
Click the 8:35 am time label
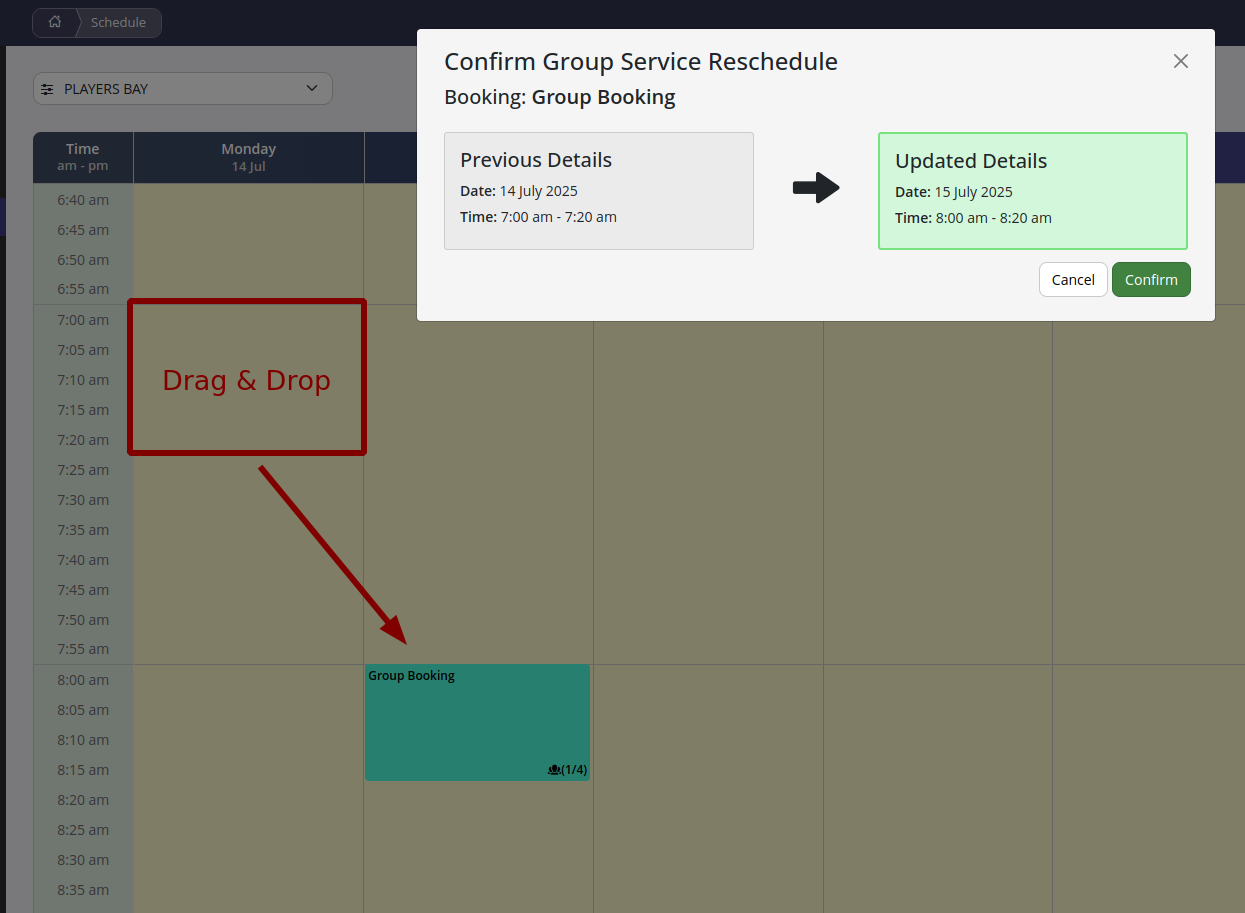click(x=83, y=890)
